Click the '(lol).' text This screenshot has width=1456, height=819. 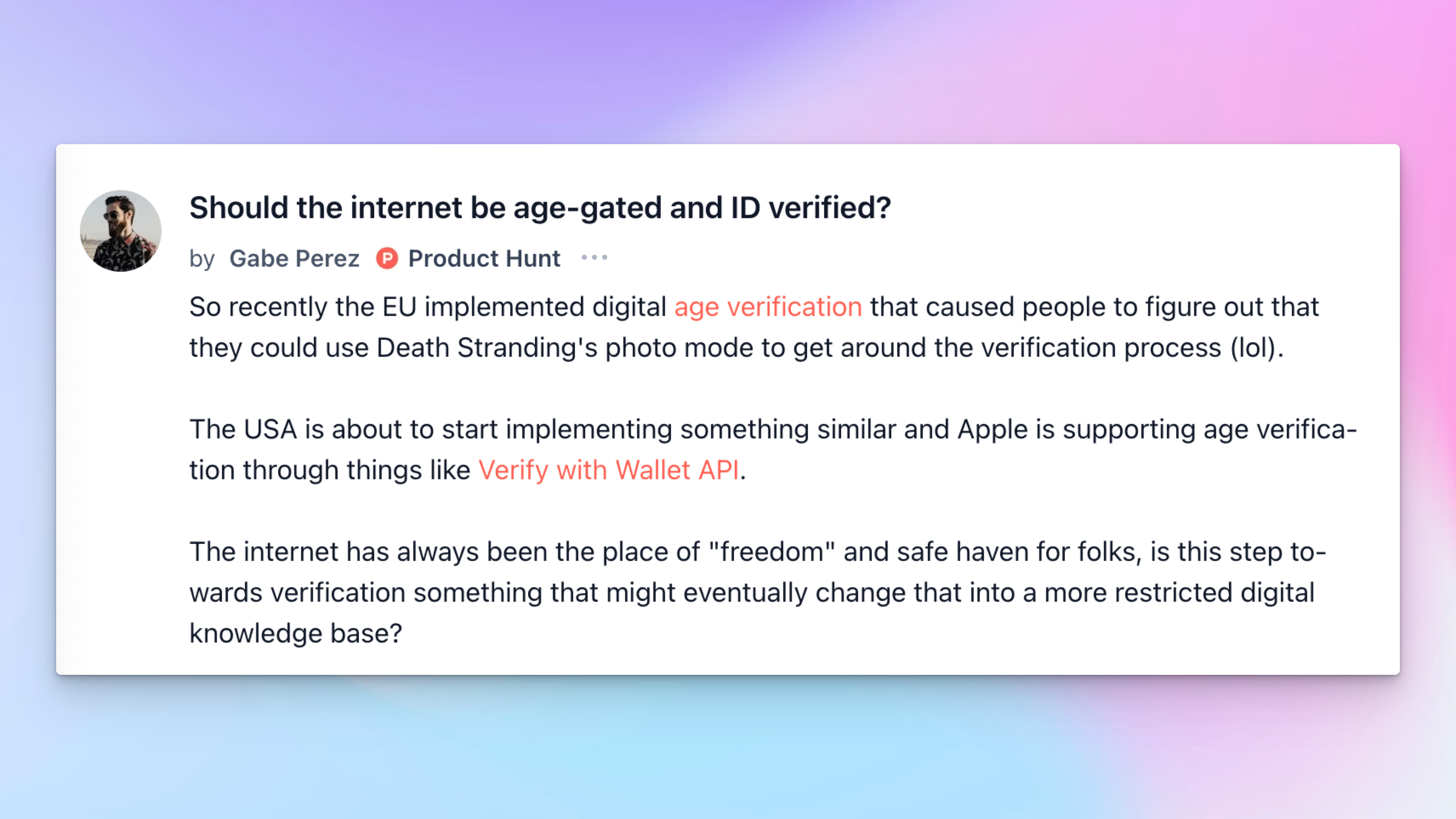[1257, 348]
